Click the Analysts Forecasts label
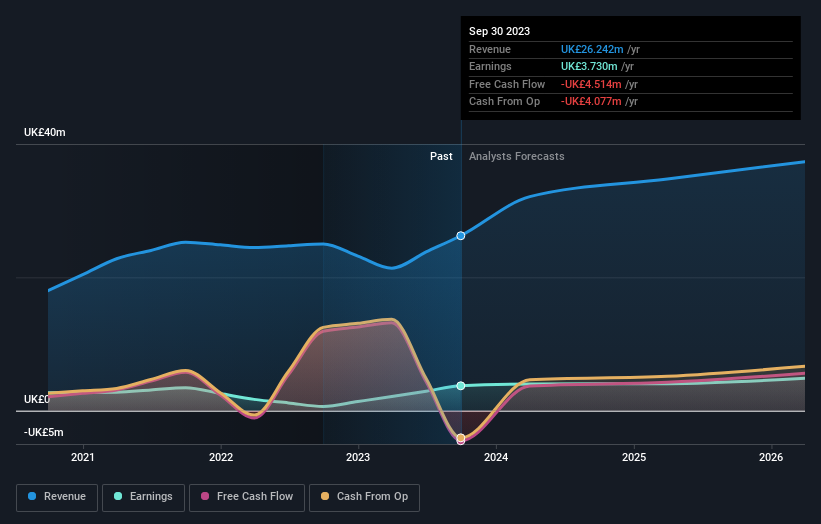This screenshot has height=524, width=821. (x=517, y=157)
